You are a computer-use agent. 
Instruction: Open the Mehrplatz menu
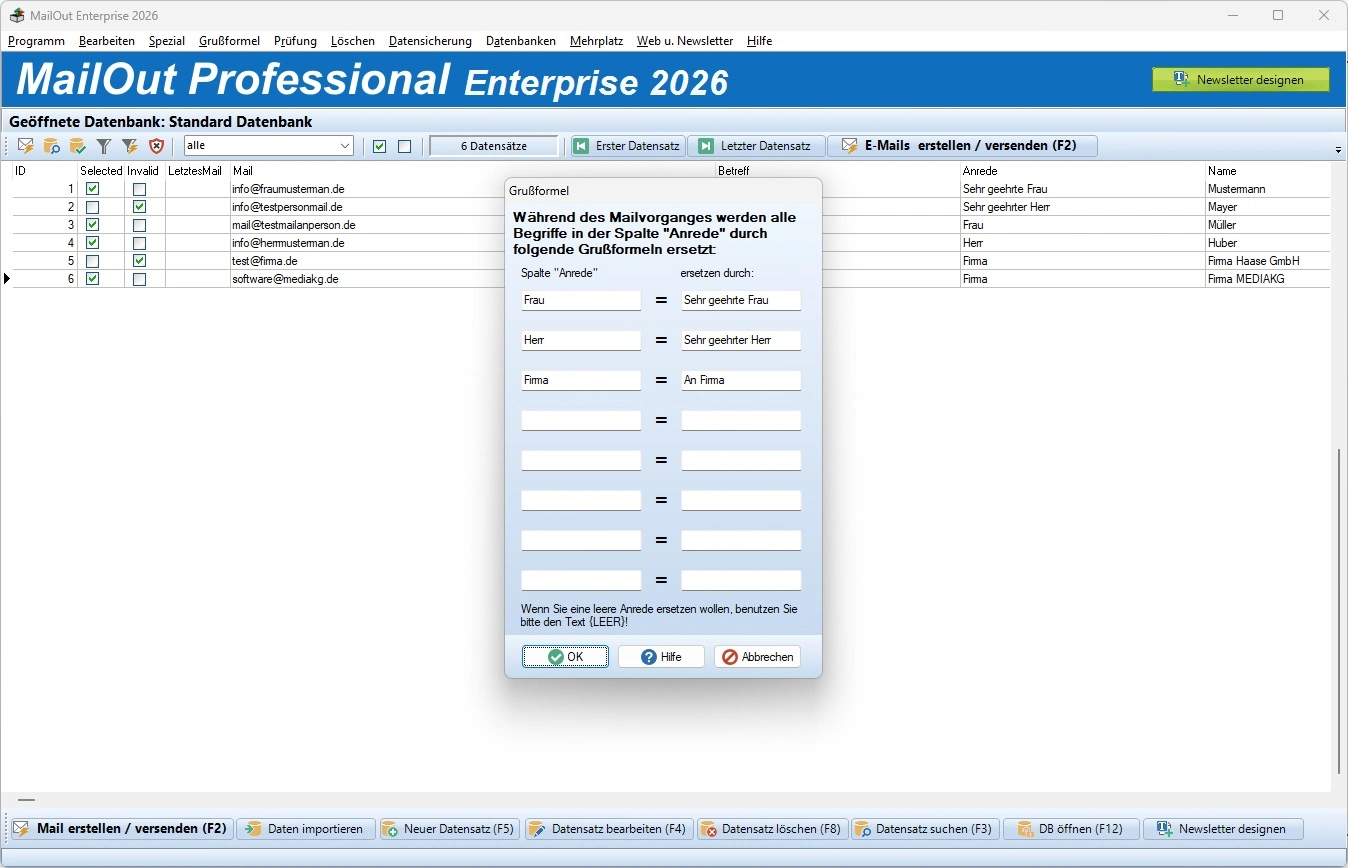click(597, 41)
